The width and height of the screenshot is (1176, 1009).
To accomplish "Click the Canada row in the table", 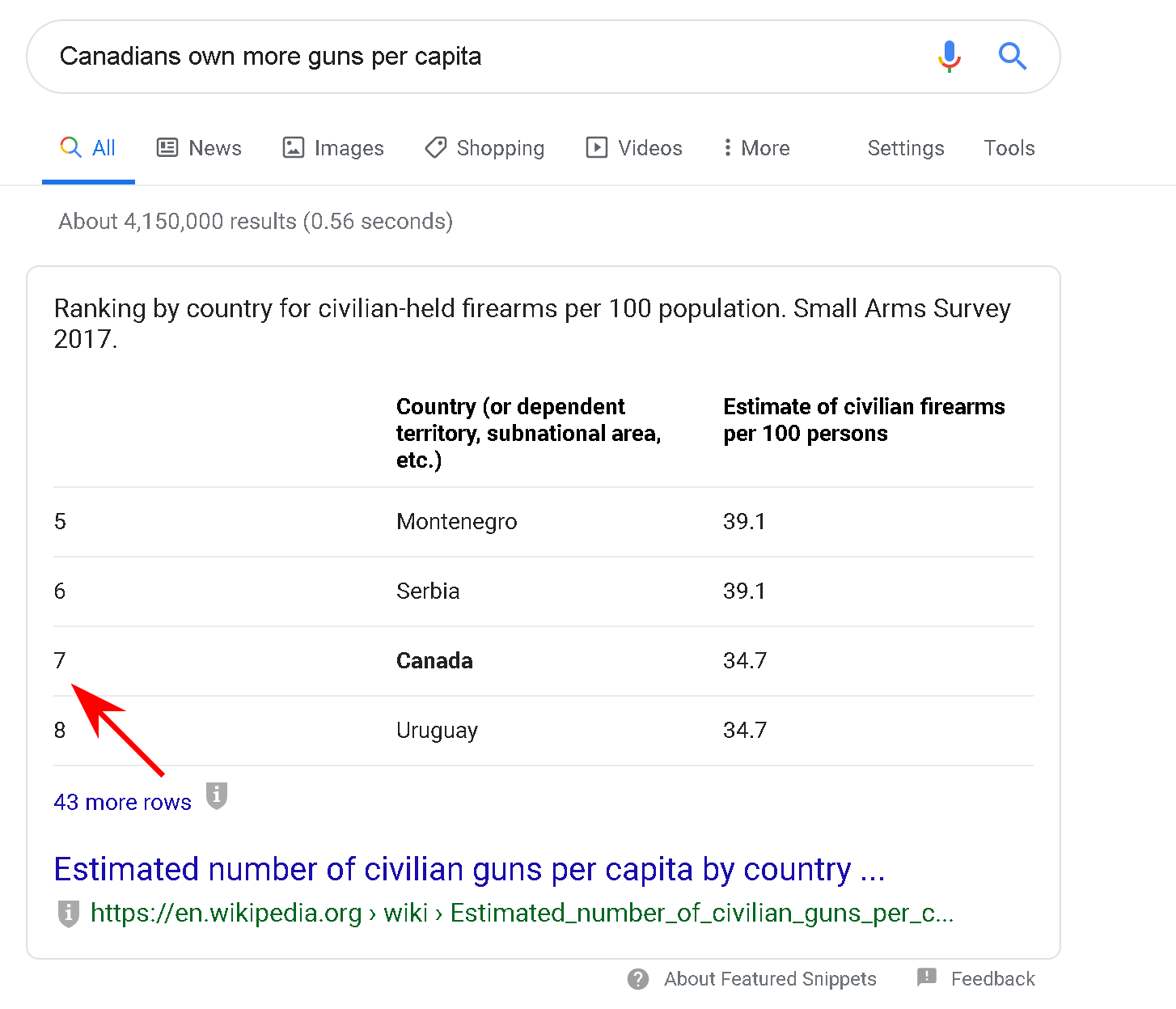I will tap(434, 661).
